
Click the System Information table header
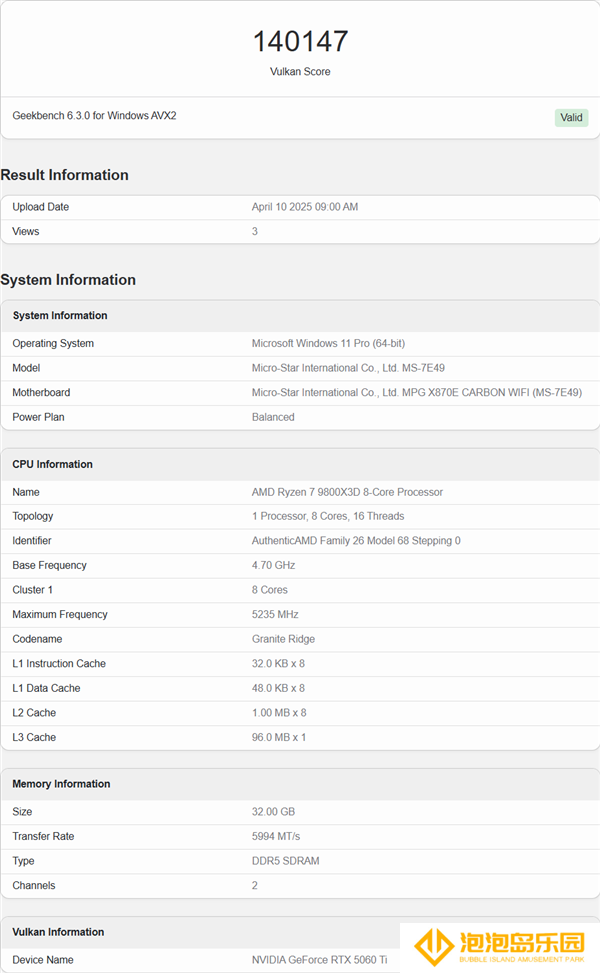[60, 315]
